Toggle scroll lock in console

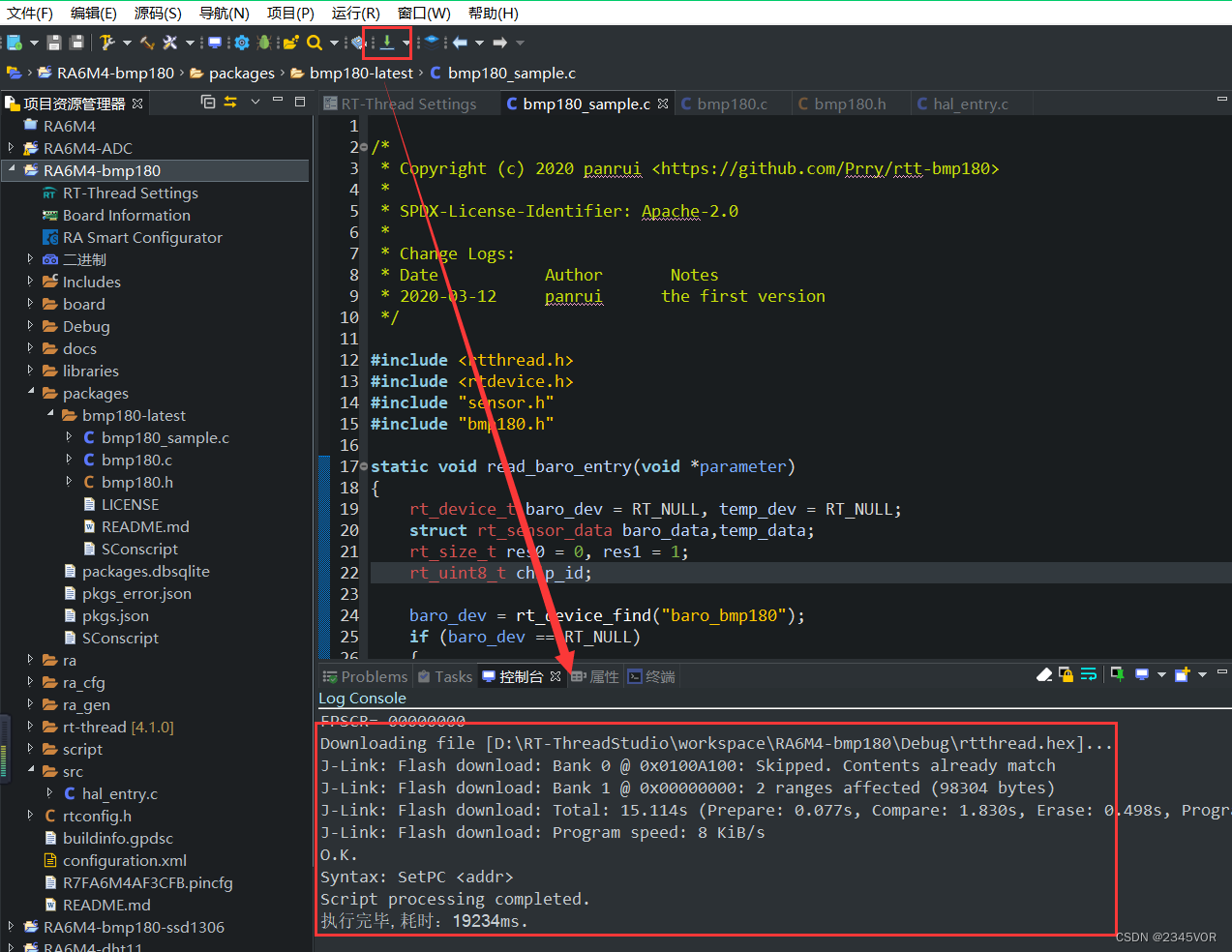pos(1066,674)
